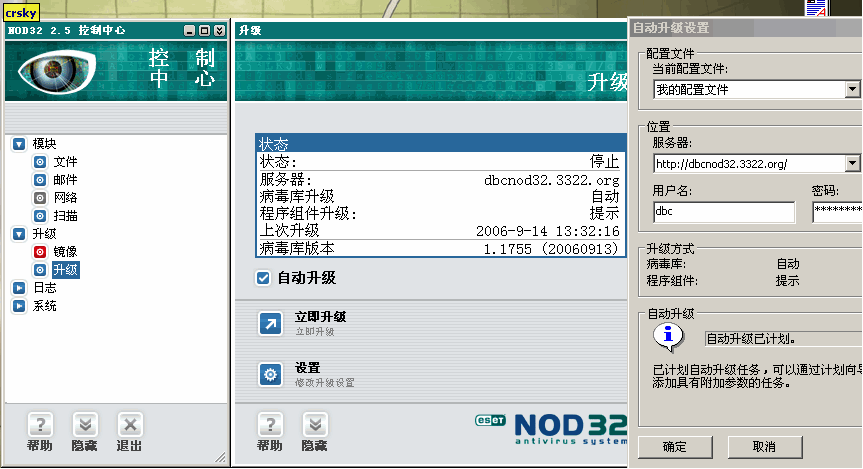Select 网络 in module tree

click(x=65, y=198)
